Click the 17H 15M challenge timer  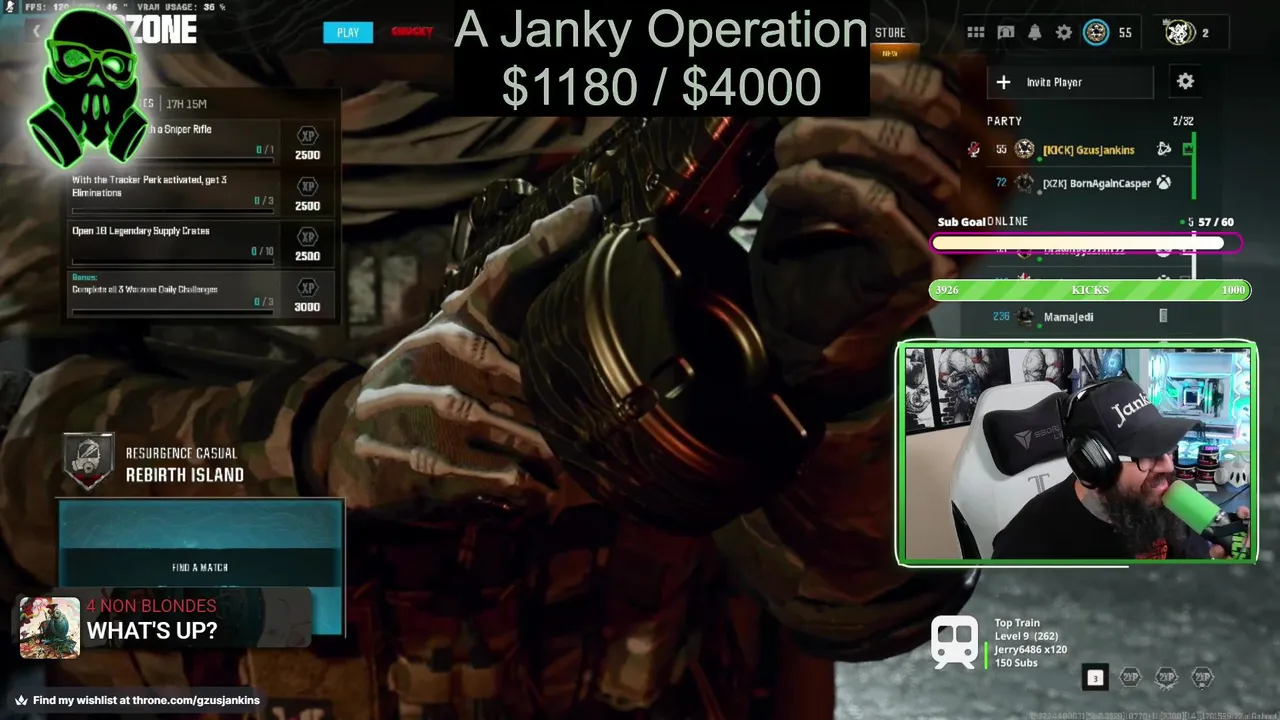click(186, 104)
